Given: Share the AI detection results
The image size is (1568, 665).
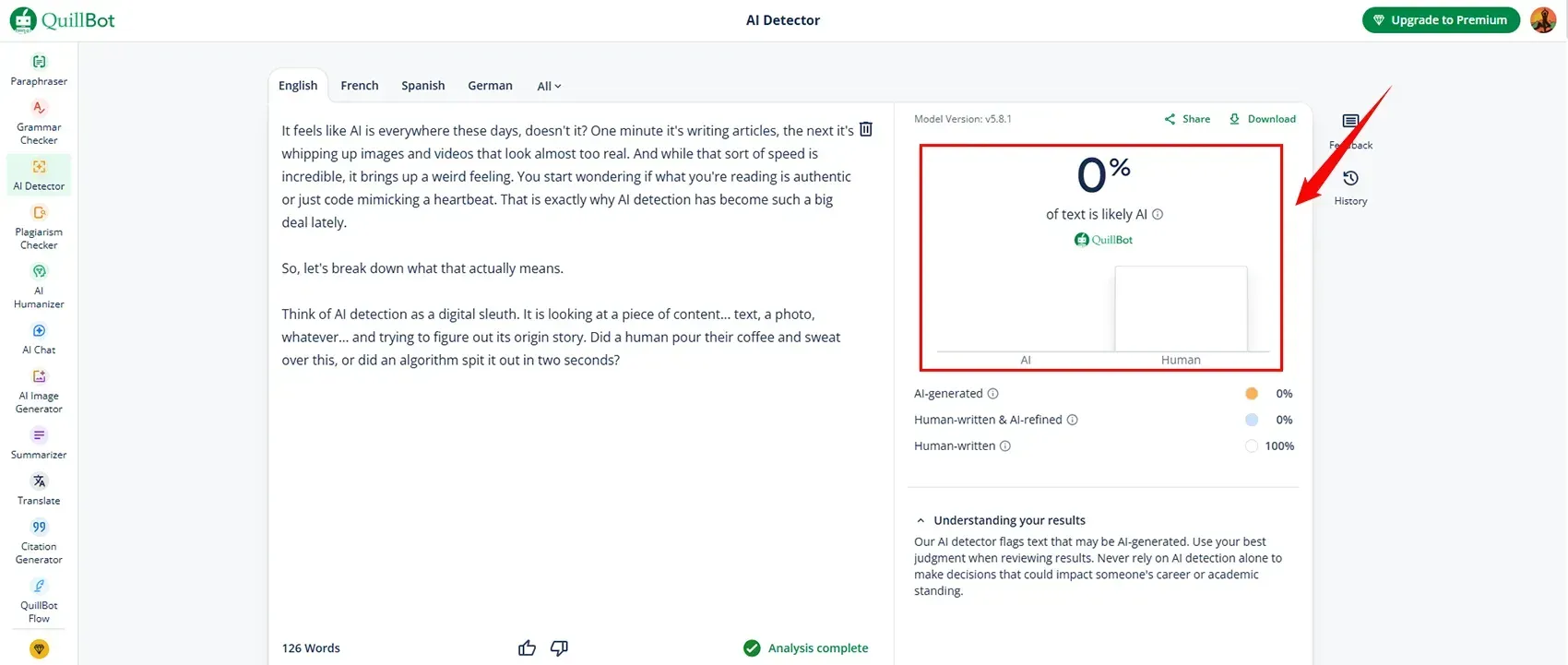Looking at the screenshot, I should [1187, 119].
